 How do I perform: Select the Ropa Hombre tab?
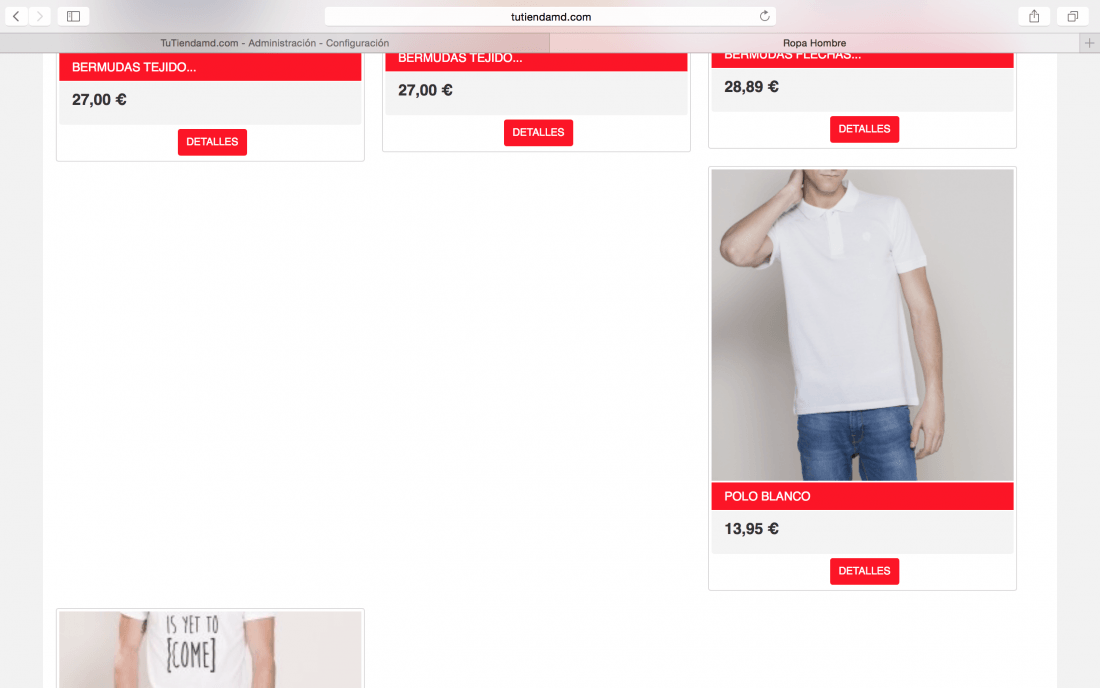(x=814, y=43)
